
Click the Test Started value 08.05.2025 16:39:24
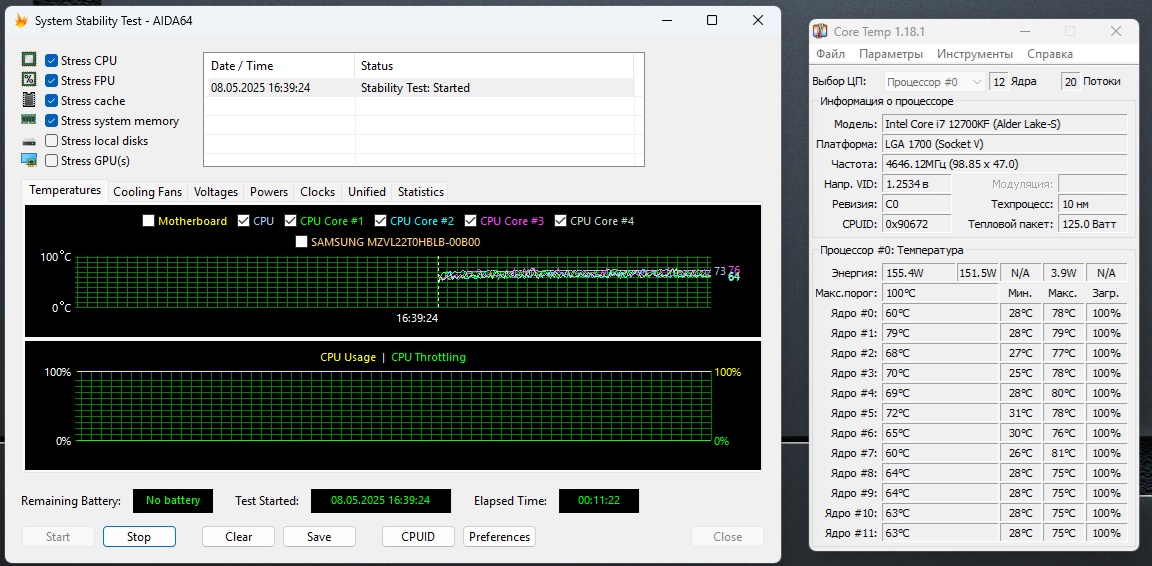381,501
